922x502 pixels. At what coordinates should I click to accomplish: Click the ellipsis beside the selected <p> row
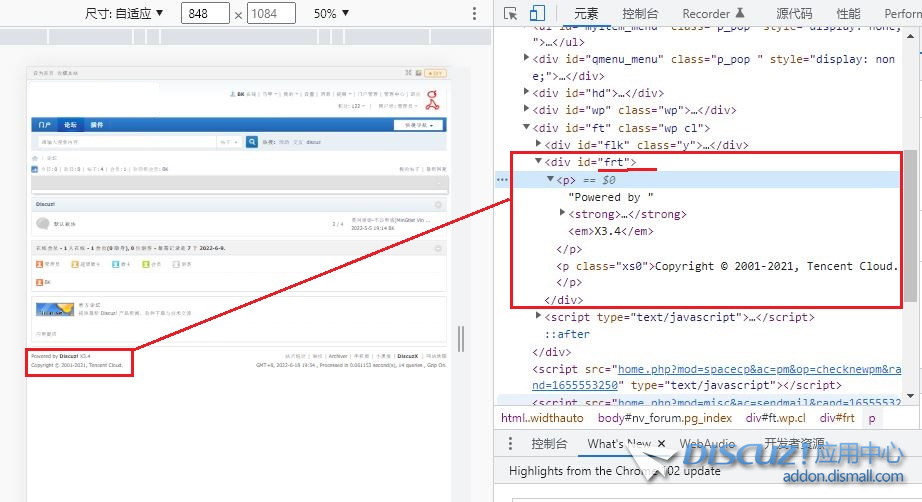point(502,180)
